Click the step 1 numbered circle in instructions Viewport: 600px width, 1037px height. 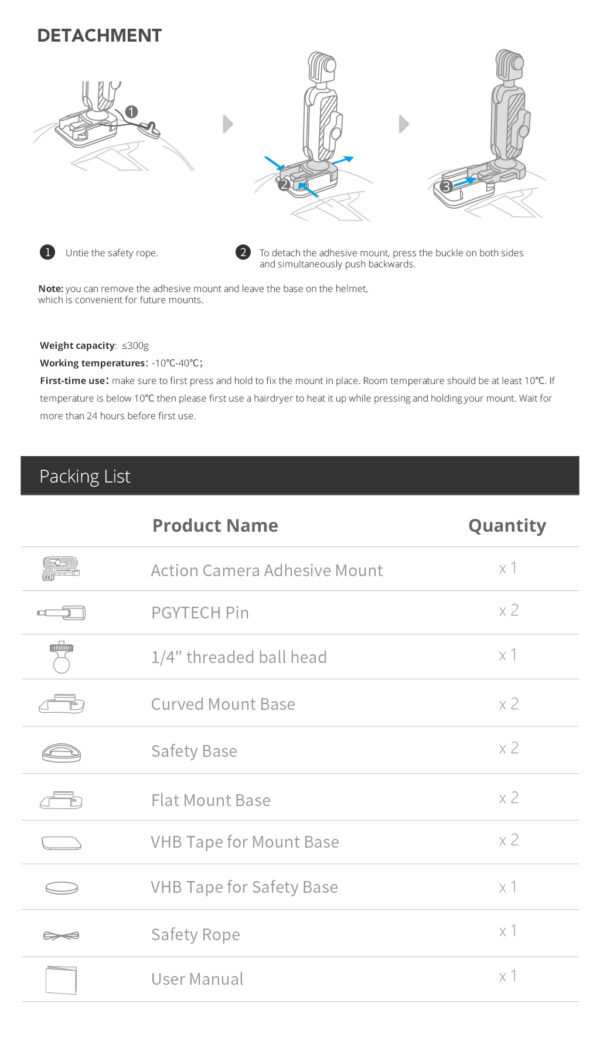[x=47, y=252]
